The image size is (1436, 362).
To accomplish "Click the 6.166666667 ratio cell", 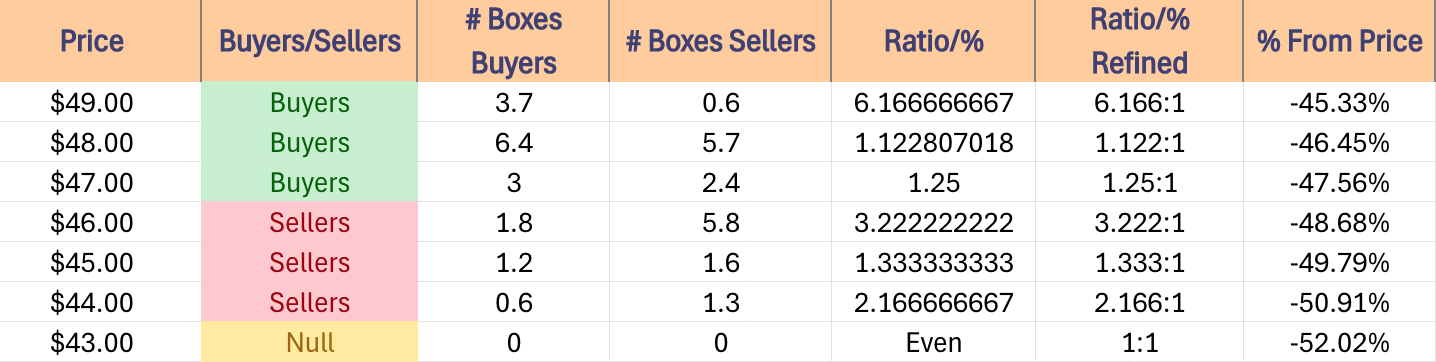I will [x=933, y=103].
